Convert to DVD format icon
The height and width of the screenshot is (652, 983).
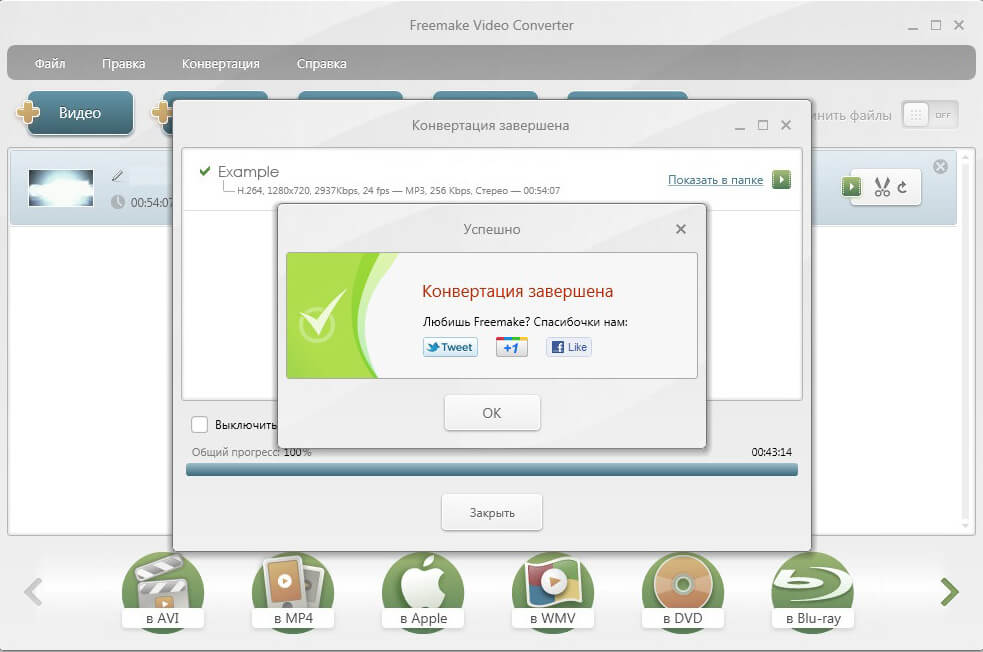683,591
